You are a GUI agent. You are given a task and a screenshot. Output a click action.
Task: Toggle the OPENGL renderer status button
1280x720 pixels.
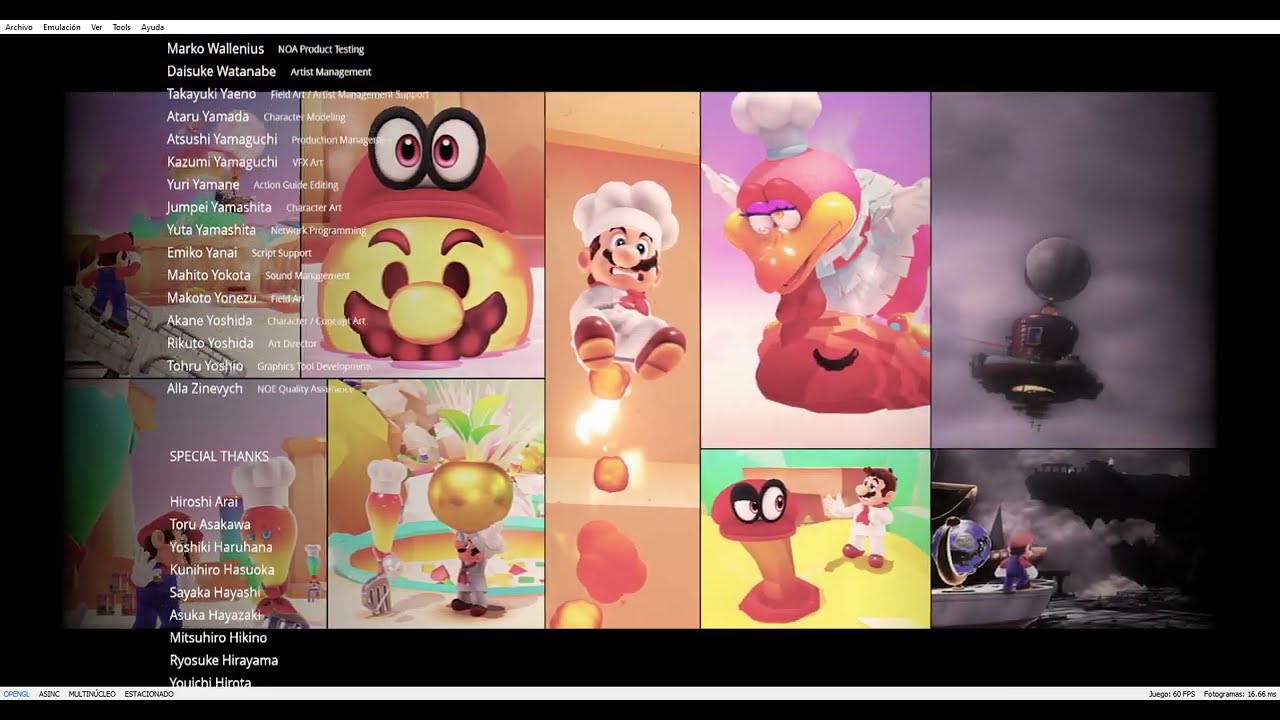coord(17,693)
